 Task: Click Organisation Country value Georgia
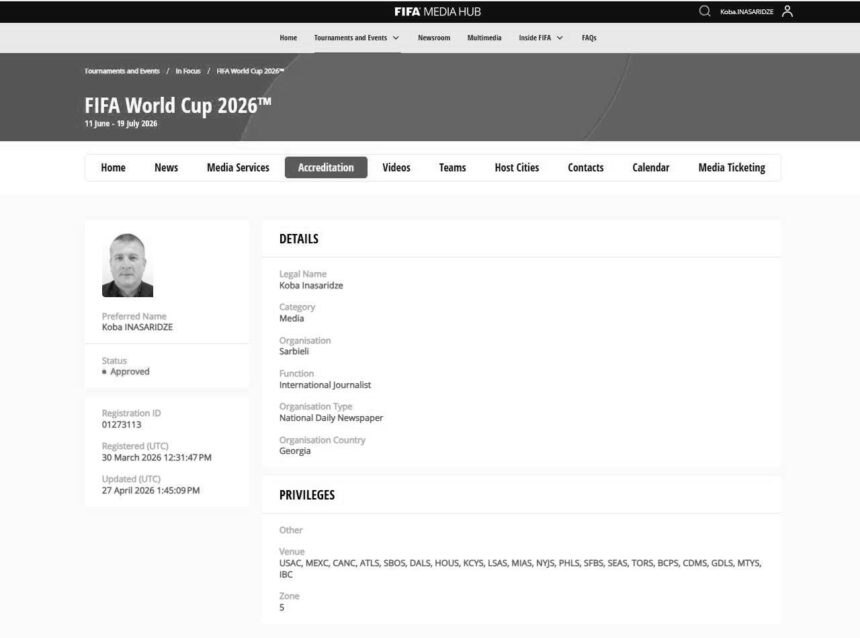coord(295,451)
